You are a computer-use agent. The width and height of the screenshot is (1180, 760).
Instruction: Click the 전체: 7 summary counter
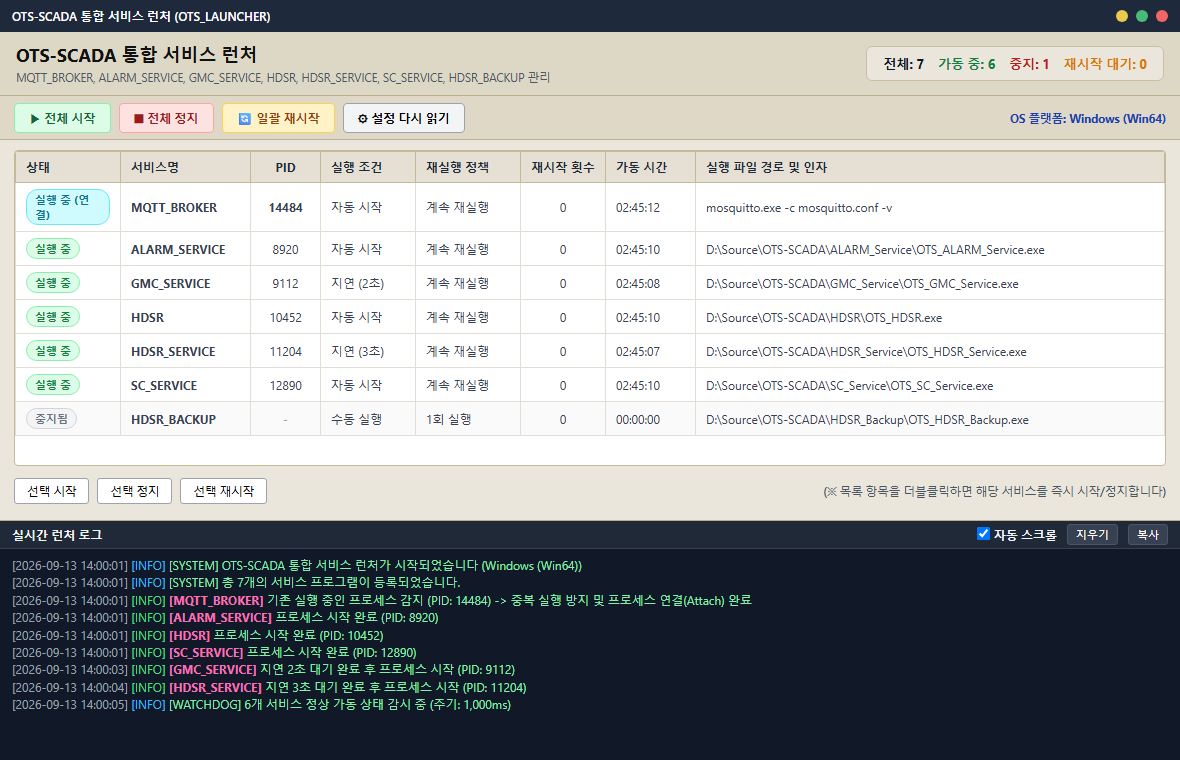click(x=903, y=64)
